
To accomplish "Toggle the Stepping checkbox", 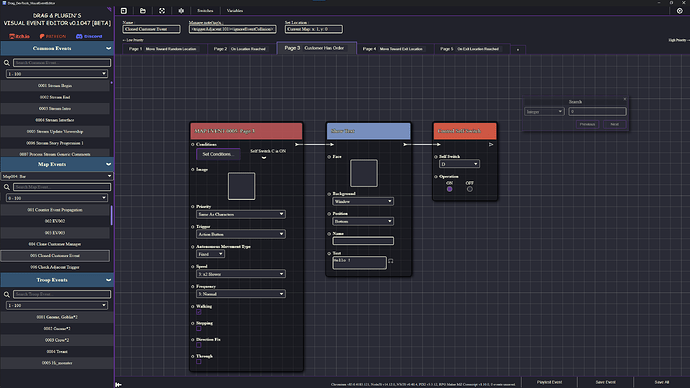I will 199,329.
